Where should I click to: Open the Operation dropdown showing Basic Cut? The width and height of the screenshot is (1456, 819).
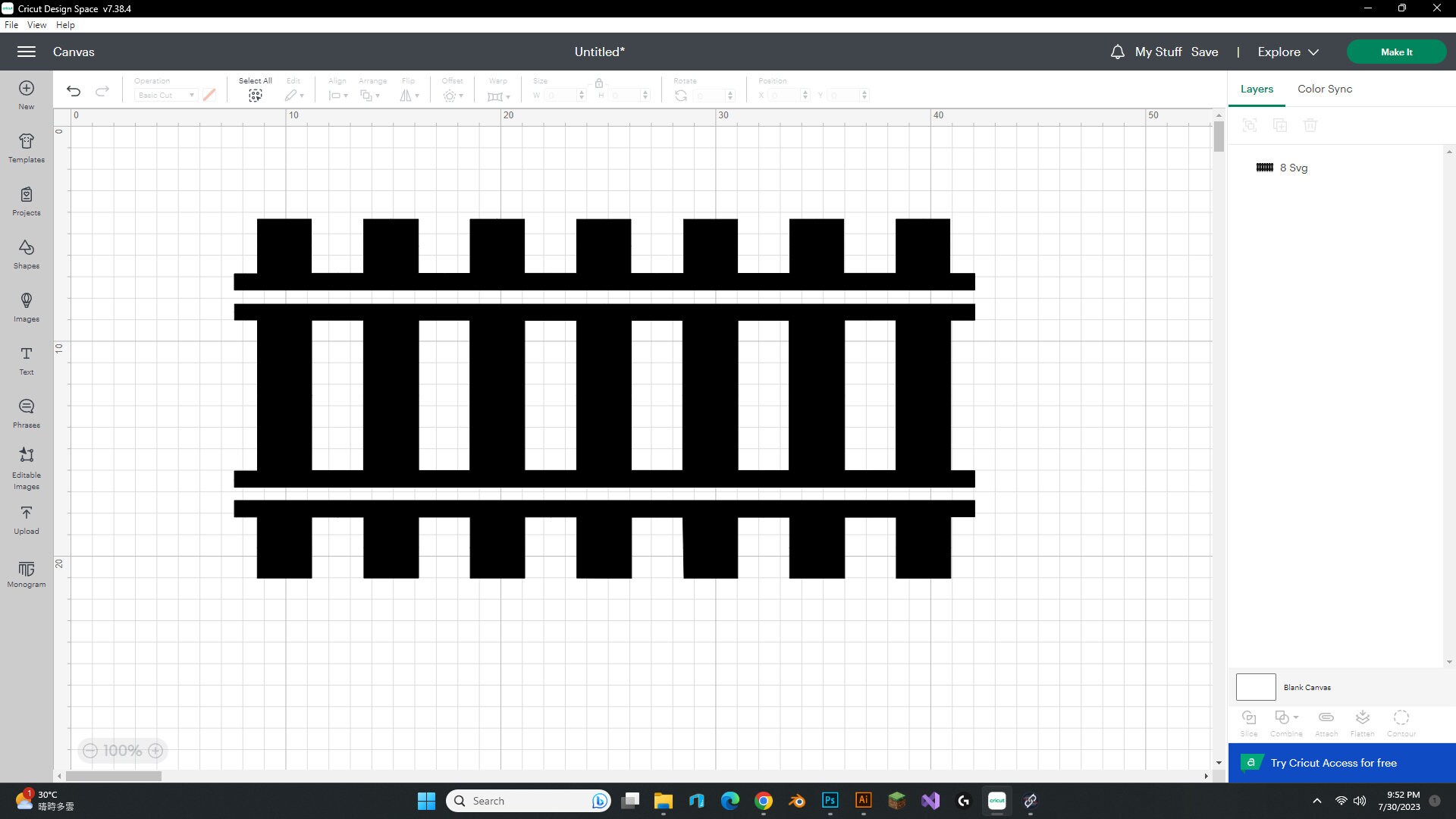[165, 95]
